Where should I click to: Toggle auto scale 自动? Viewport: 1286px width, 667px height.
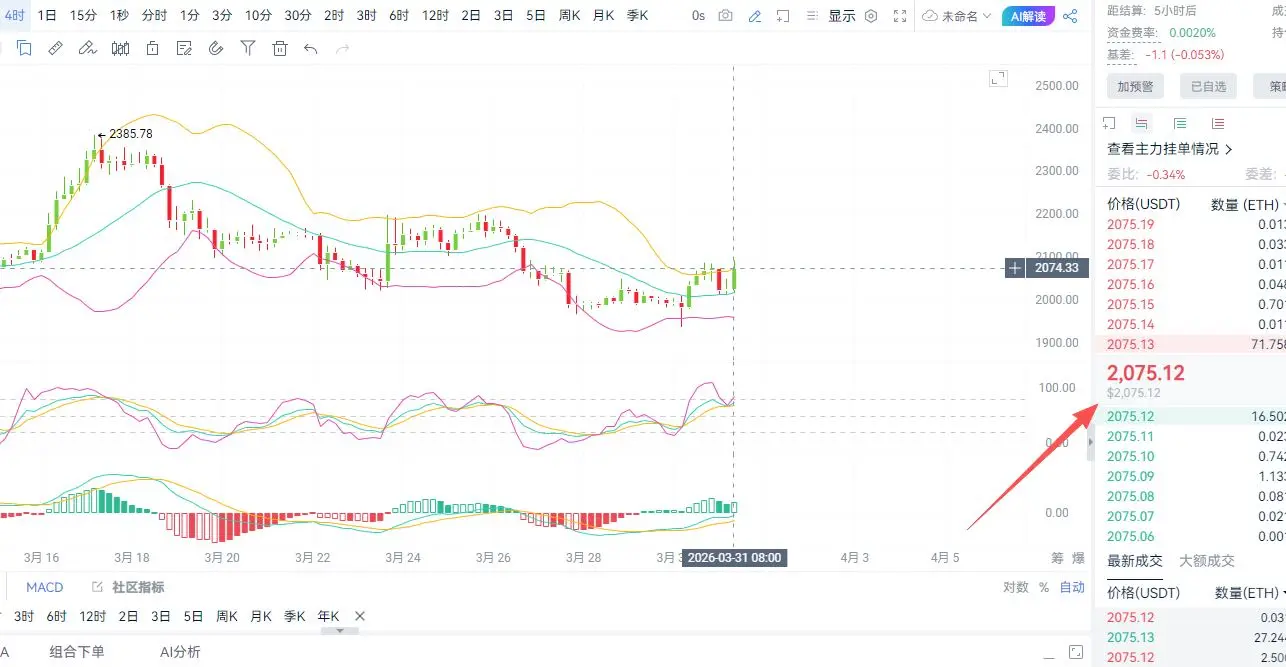pos(1072,587)
